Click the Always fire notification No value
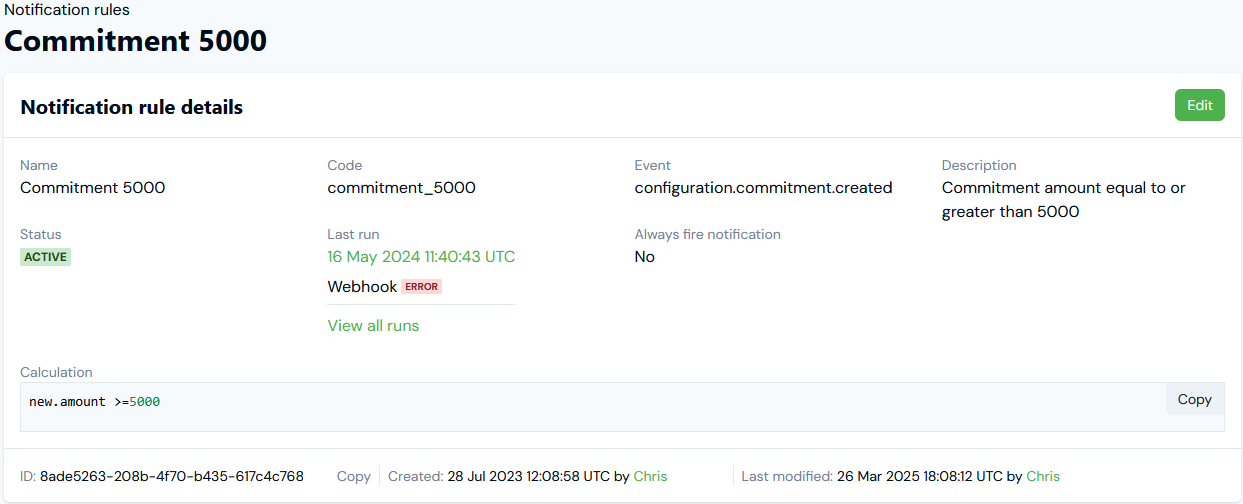This screenshot has width=1243, height=504. pyautogui.click(x=644, y=257)
